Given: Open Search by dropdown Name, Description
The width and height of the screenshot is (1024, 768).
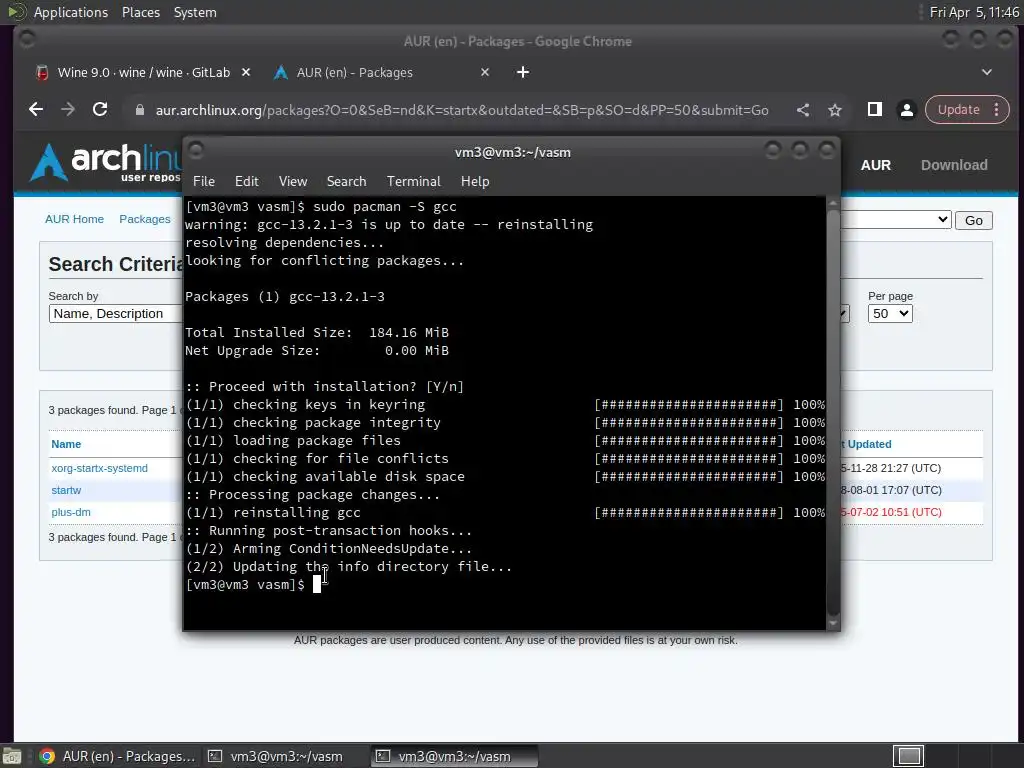Looking at the screenshot, I should tap(115, 313).
